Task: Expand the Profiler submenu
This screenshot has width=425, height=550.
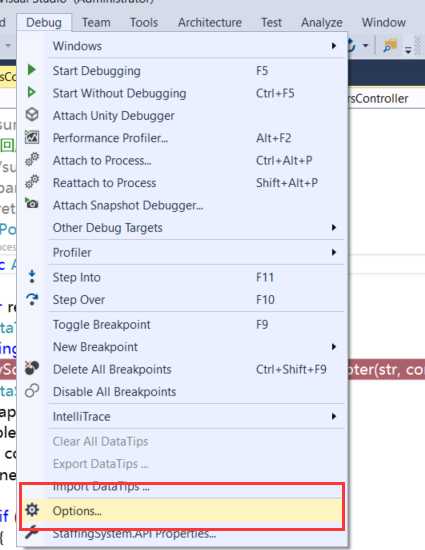Action: pos(196,253)
